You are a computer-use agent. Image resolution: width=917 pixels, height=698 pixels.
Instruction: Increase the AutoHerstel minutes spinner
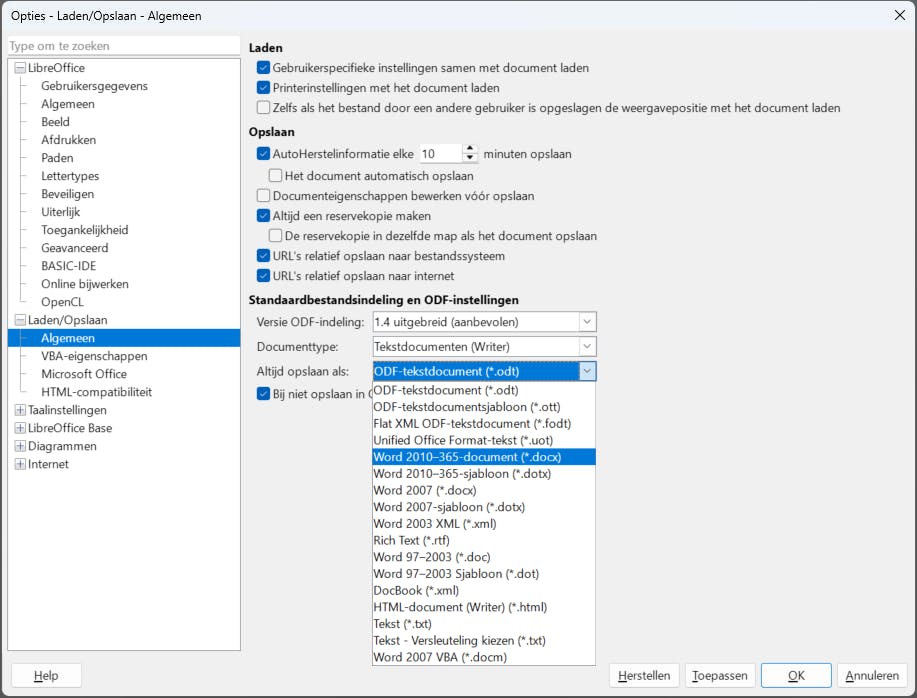[x=470, y=149]
